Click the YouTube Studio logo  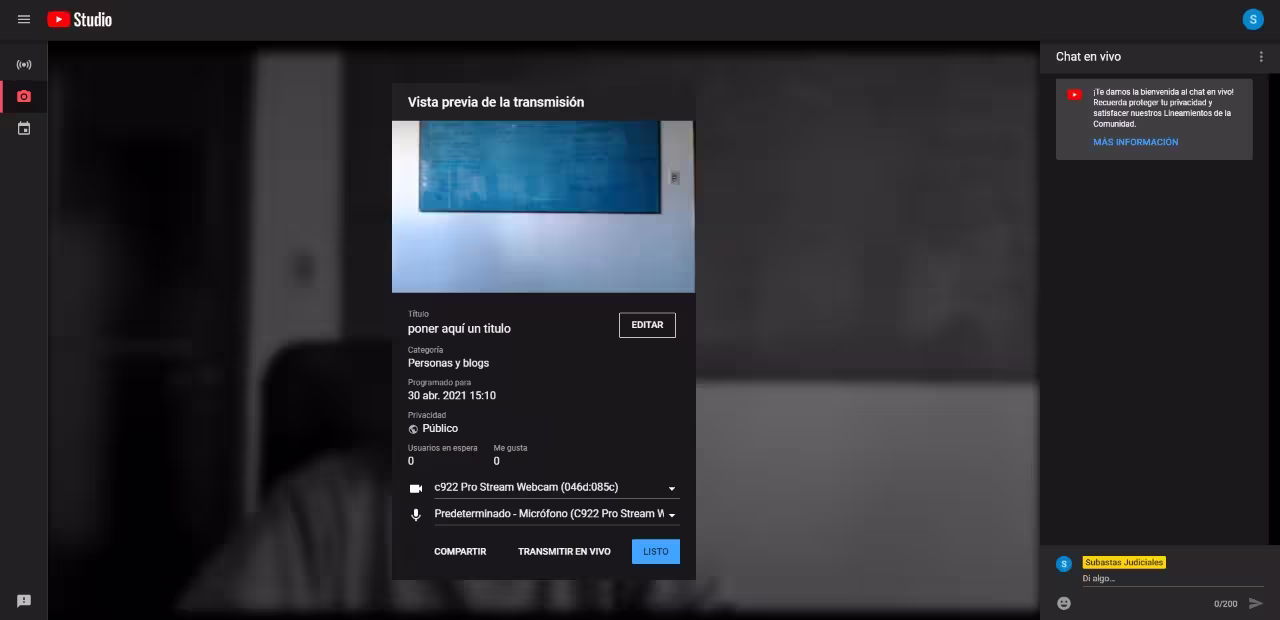tap(80, 19)
